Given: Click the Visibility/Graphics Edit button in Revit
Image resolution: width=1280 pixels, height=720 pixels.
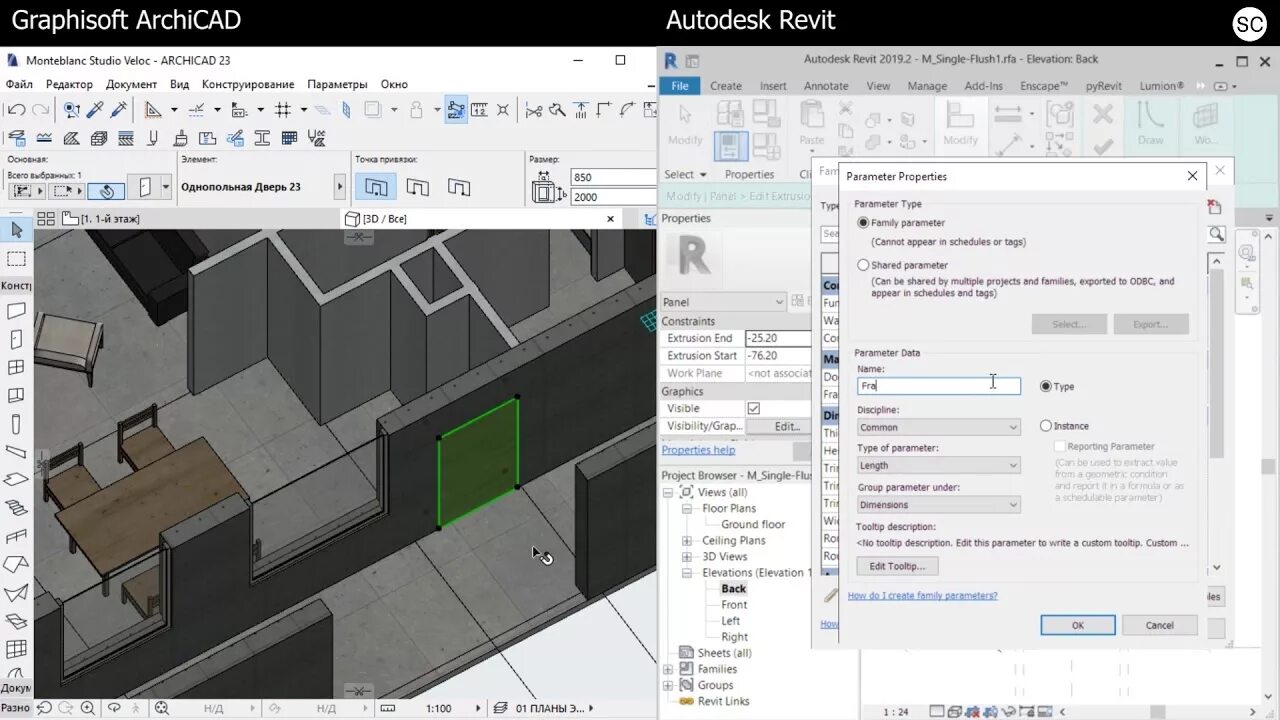Looking at the screenshot, I should [x=787, y=426].
